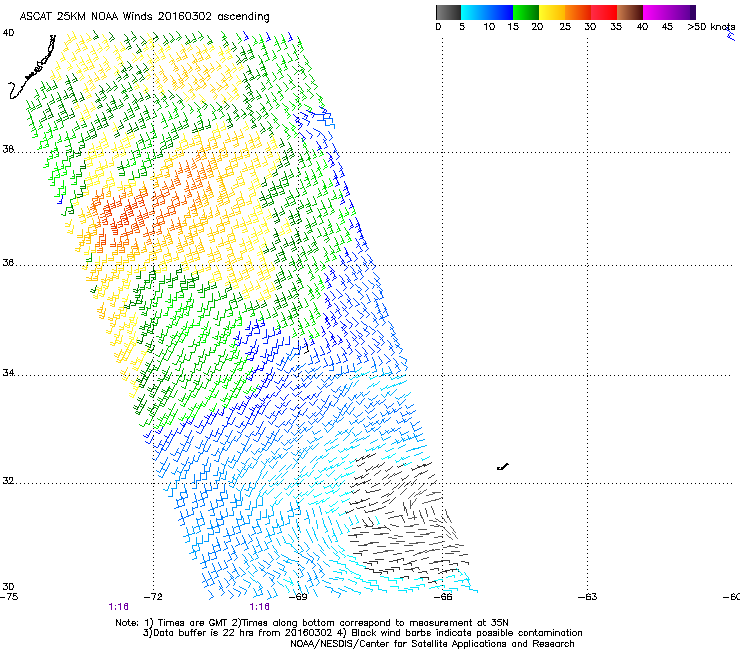Click the '>50 knots' legend label
The height and width of the screenshot is (650, 740).
point(711,27)
